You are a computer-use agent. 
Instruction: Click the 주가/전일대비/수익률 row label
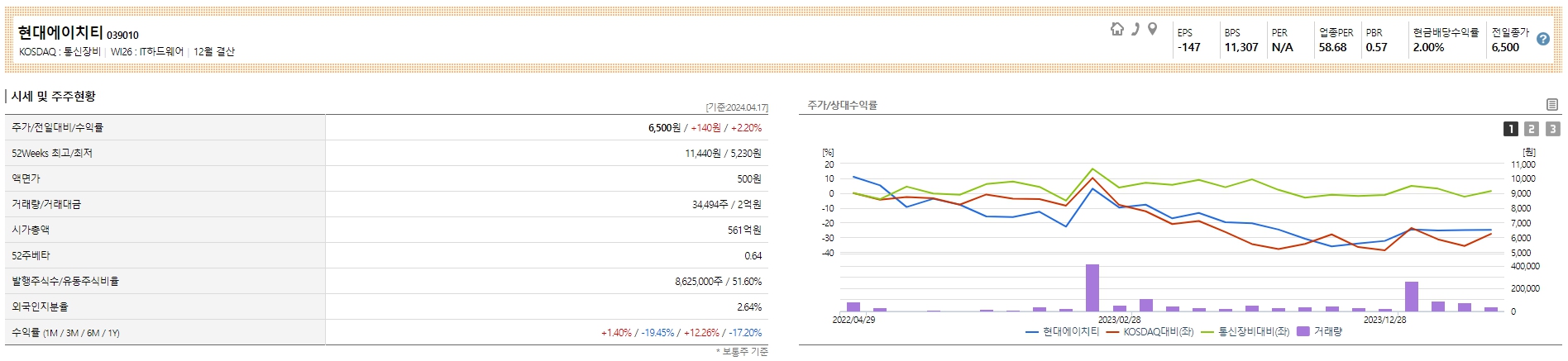pyautogui.click(x=58, y=128)
